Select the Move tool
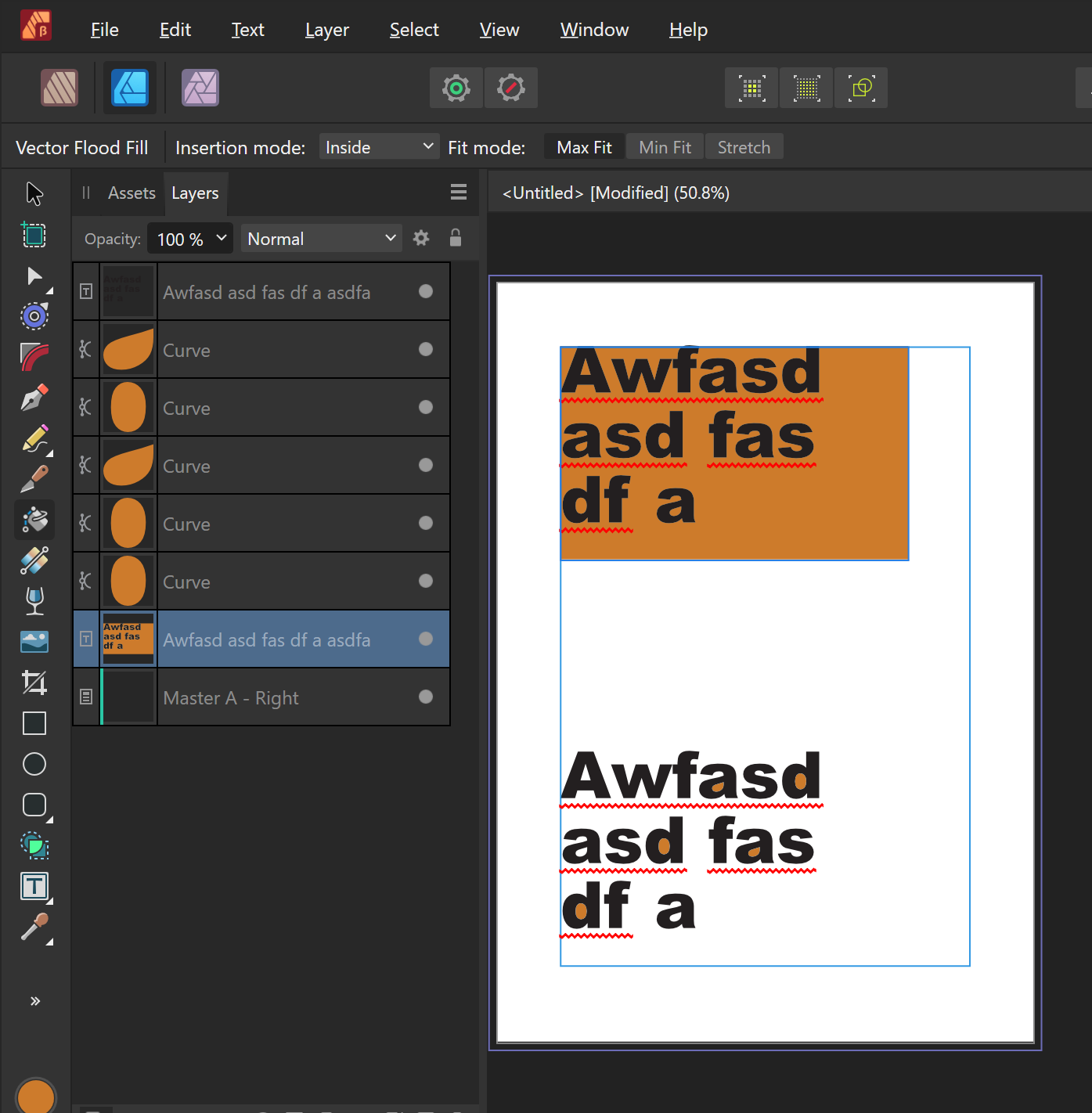The width and height of the screenshot is (1092, 1113). [x=34, y=193]
